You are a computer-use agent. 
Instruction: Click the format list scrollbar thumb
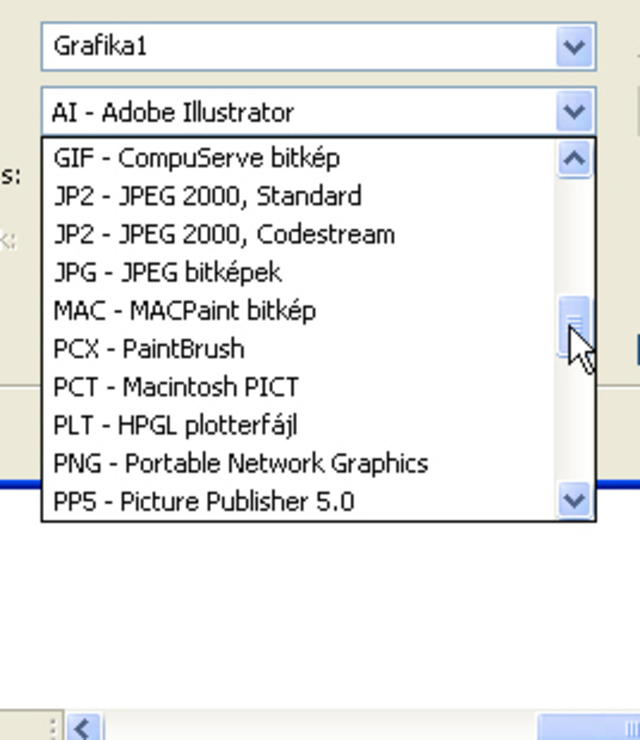pyautogui.click(x=574, y=326)
